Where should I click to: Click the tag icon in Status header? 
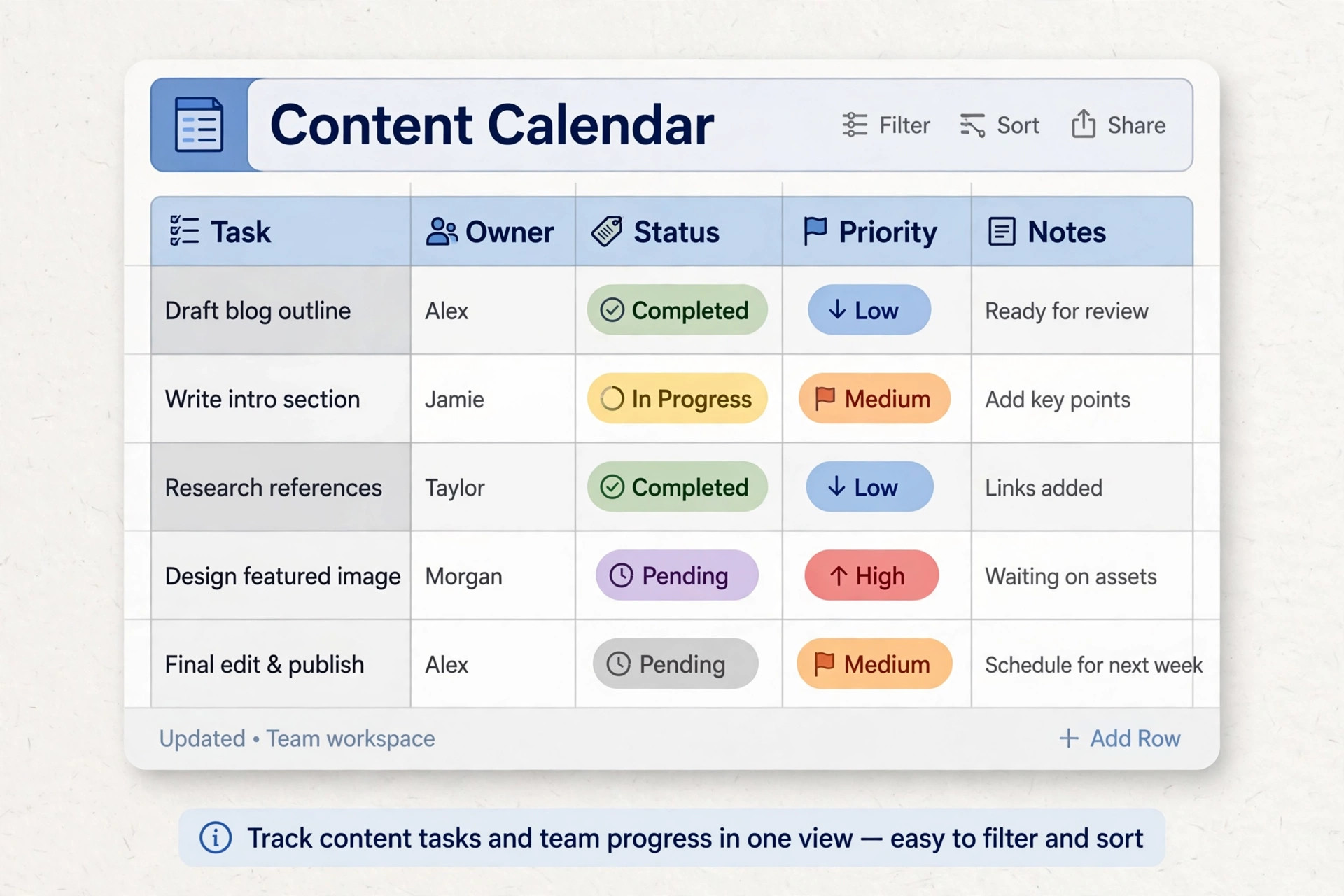(x=607, y=231)
